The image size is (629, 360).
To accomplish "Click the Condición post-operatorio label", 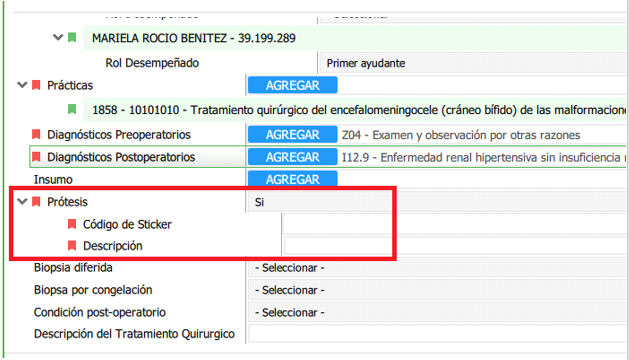I will click(x=99, y=312).
